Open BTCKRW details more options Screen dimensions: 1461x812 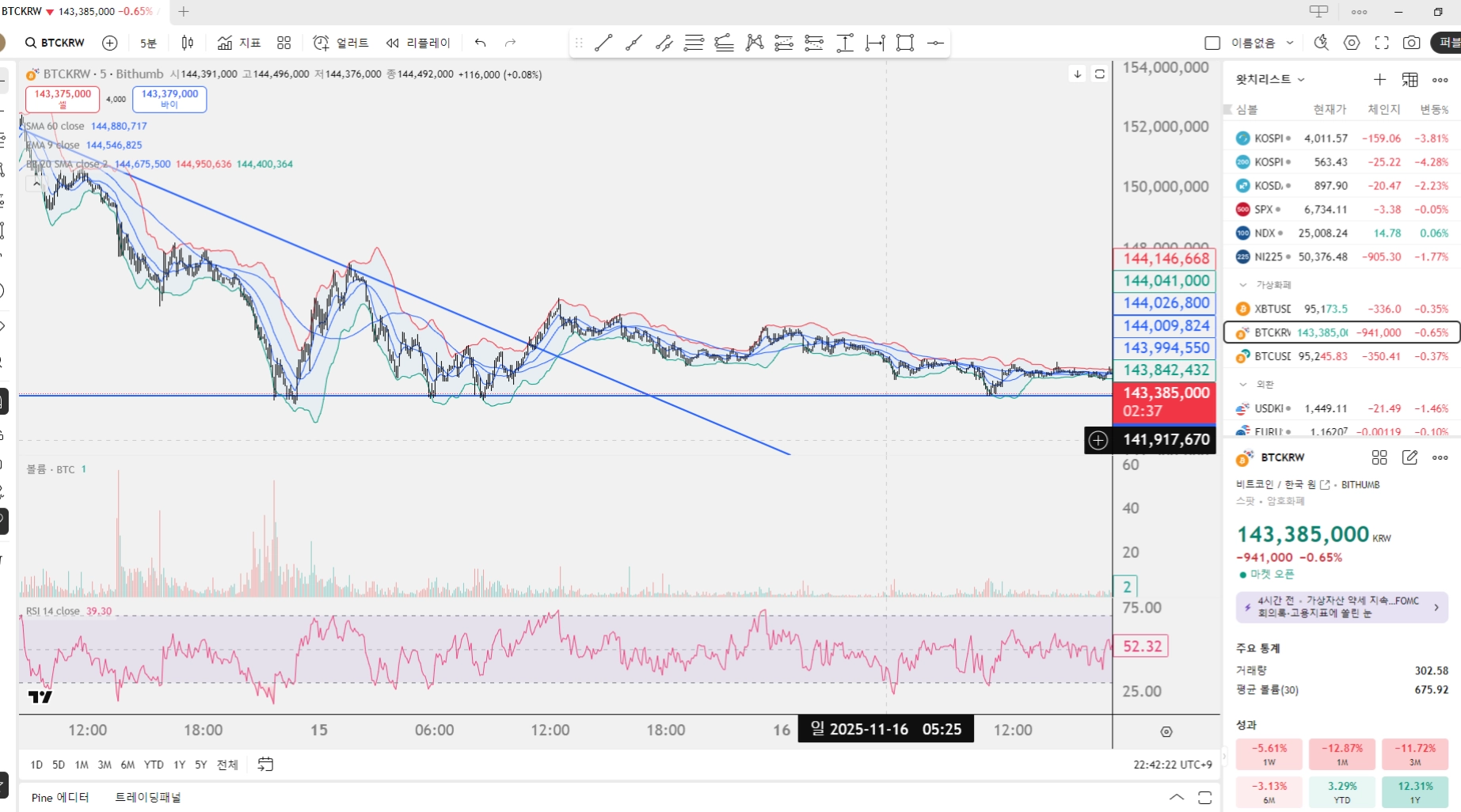click(x=1440, y=457)
